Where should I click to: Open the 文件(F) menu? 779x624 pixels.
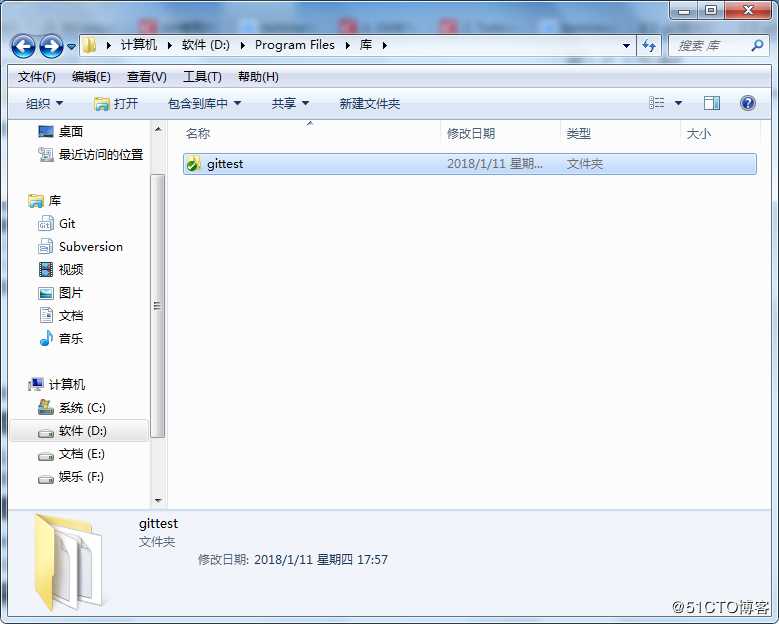37,77
